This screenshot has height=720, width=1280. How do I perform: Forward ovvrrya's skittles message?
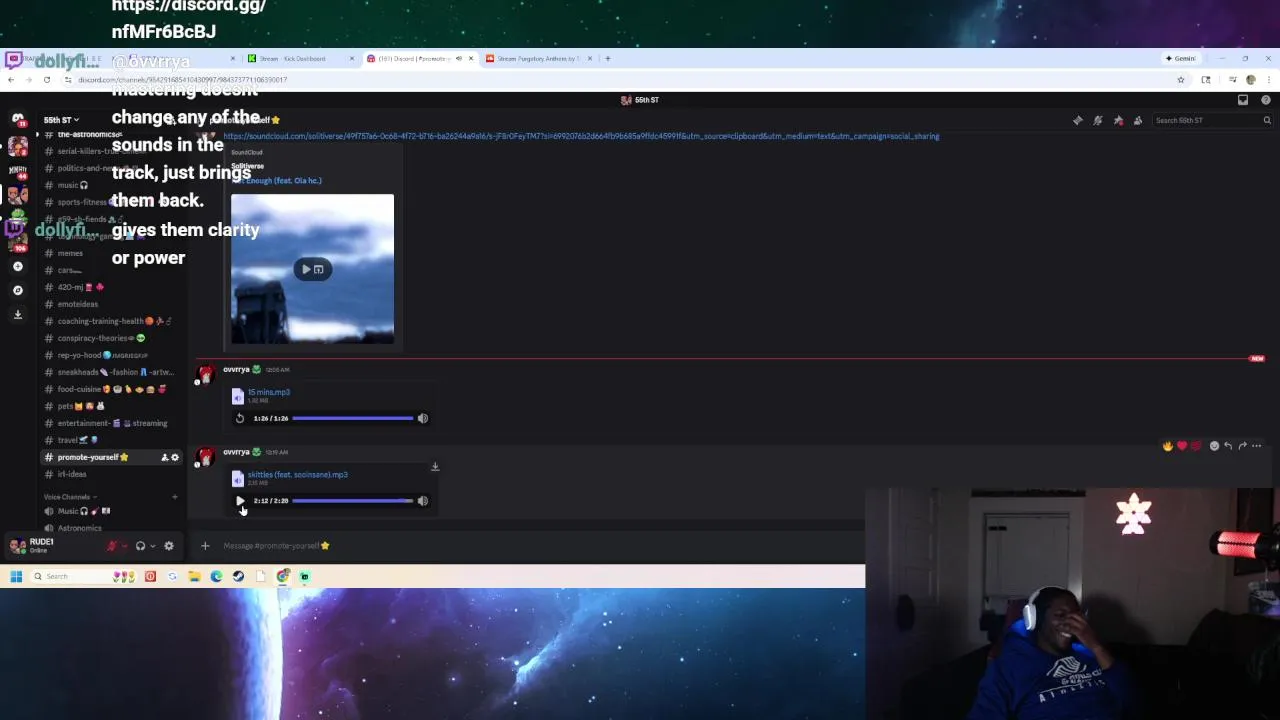pos(1242,446)
